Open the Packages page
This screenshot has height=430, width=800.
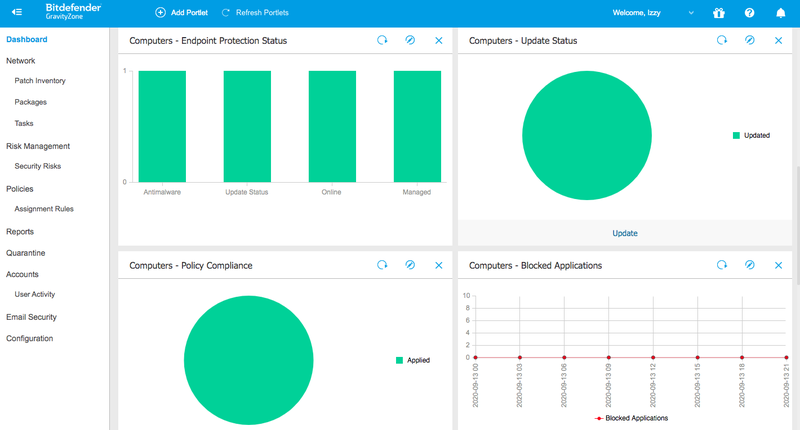point(31,102)
